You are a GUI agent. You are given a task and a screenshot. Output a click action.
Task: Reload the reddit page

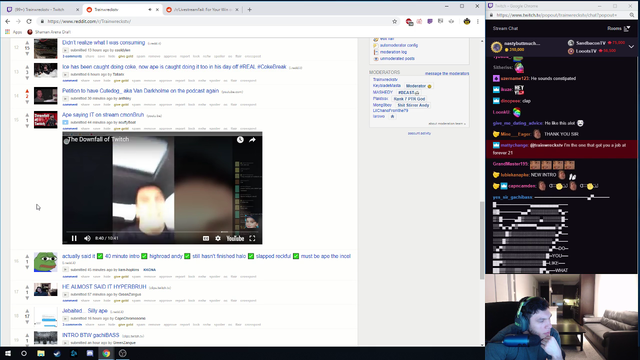(29, 21)
